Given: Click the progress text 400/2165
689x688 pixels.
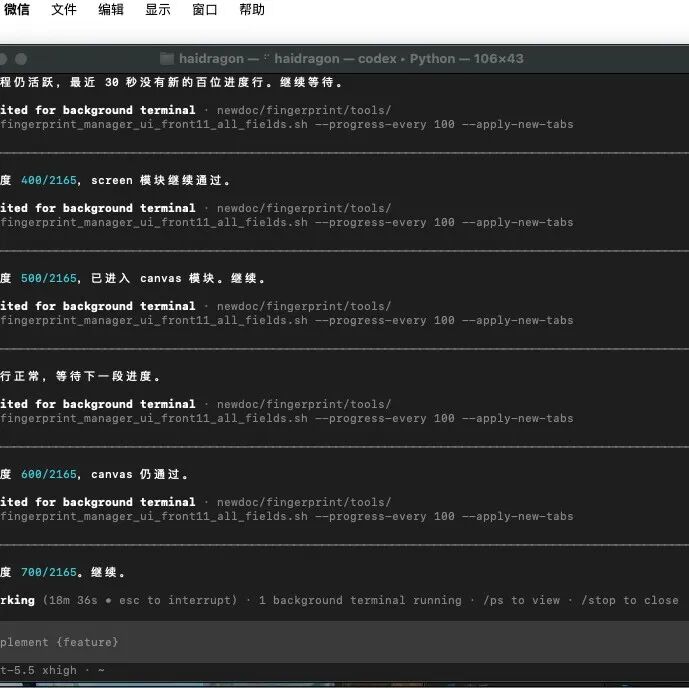Looking at the screenshot, I should tap(49, 180).
